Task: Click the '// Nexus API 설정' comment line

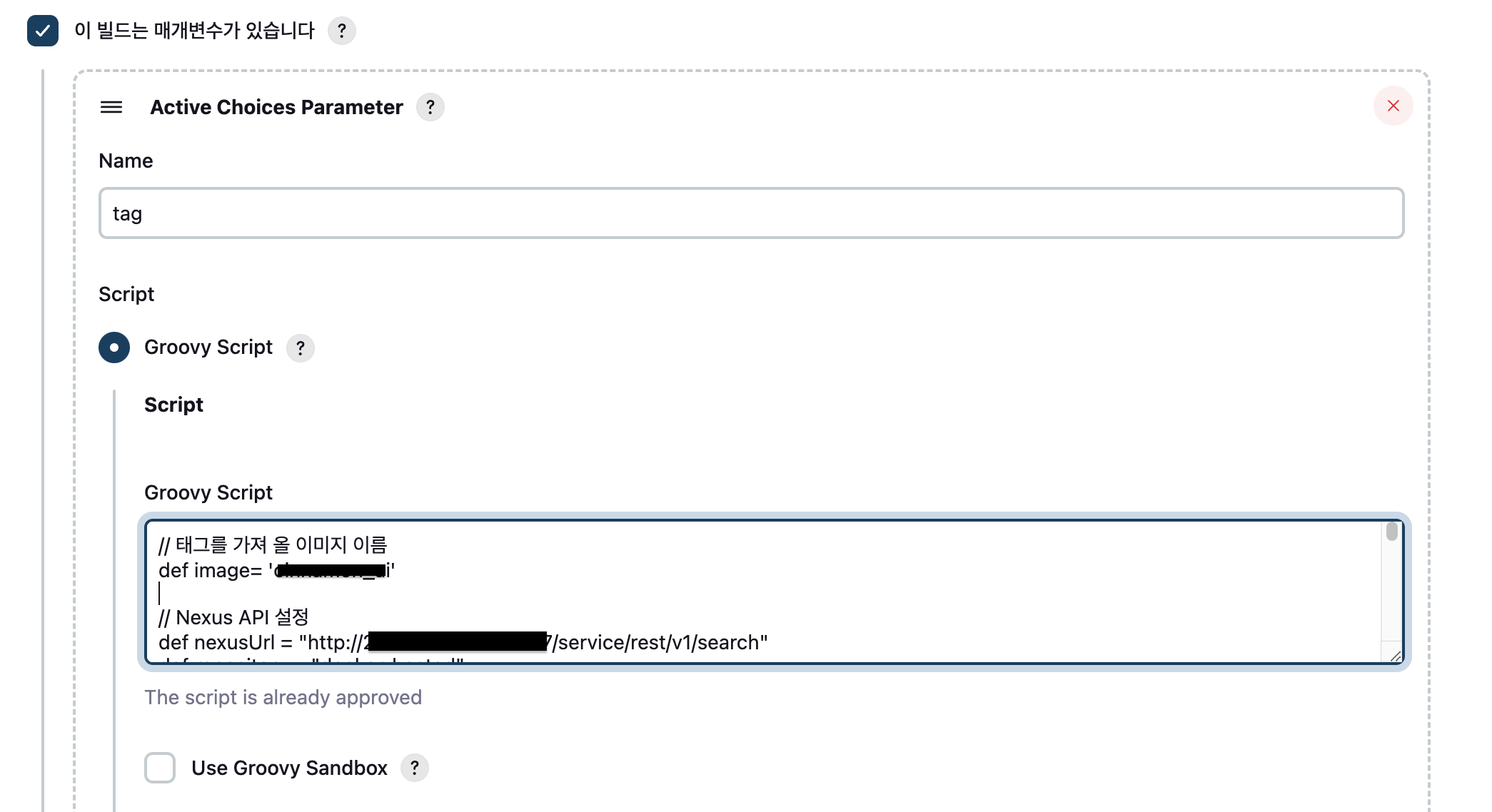Action: pyautogui.click(x=233, y=617)
